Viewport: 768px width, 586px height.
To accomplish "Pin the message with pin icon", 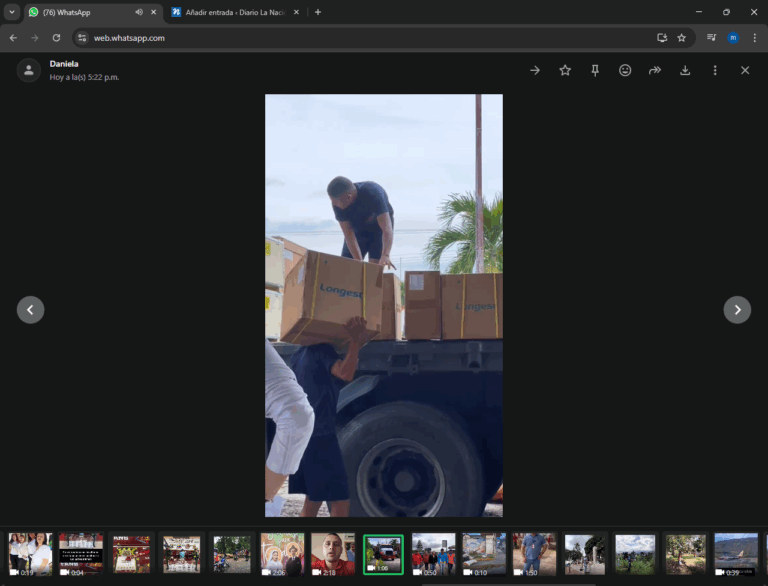I will (x=595, y=70).
